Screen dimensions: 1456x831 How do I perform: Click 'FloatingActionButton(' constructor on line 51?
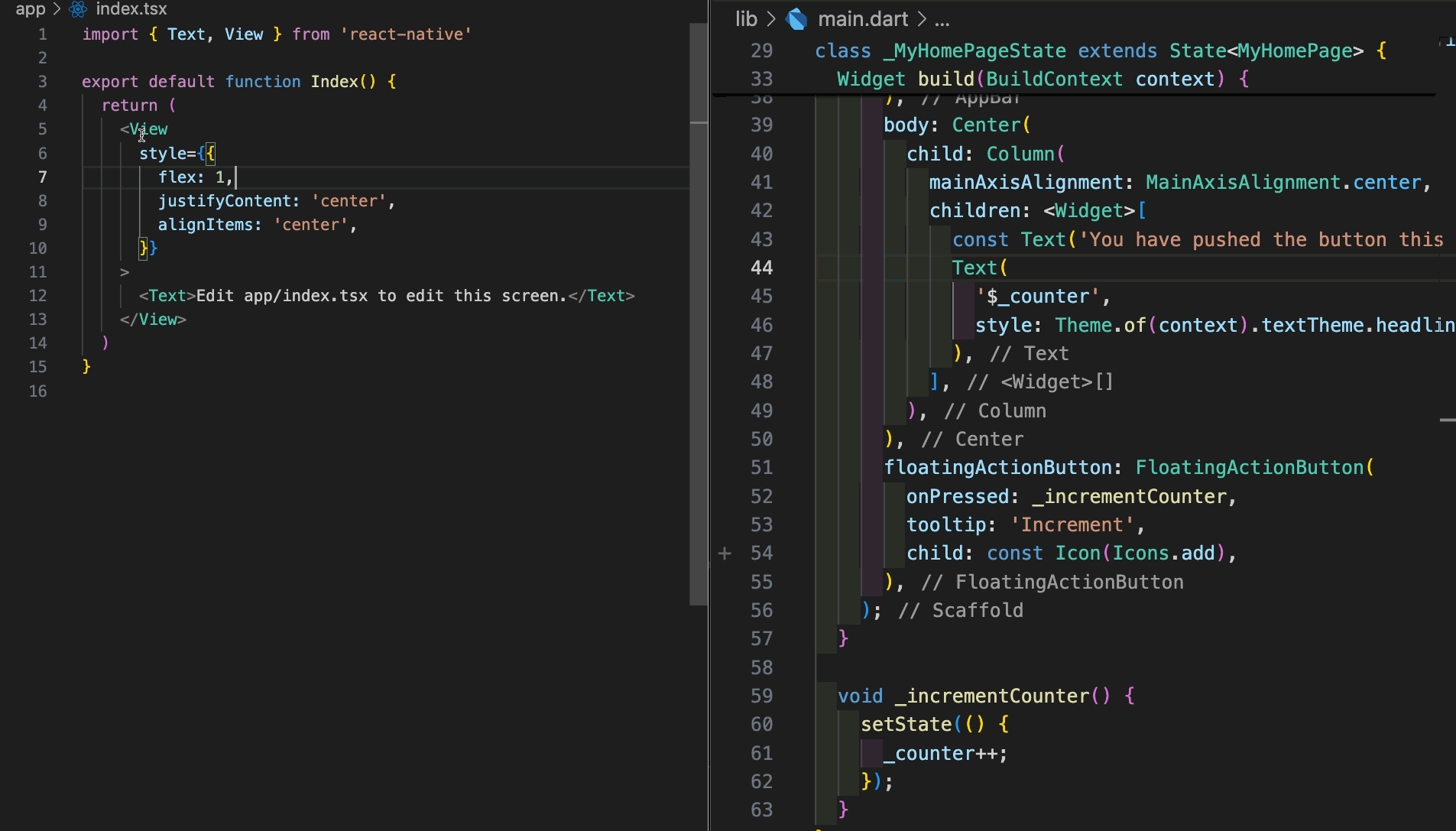(1255, 468)
